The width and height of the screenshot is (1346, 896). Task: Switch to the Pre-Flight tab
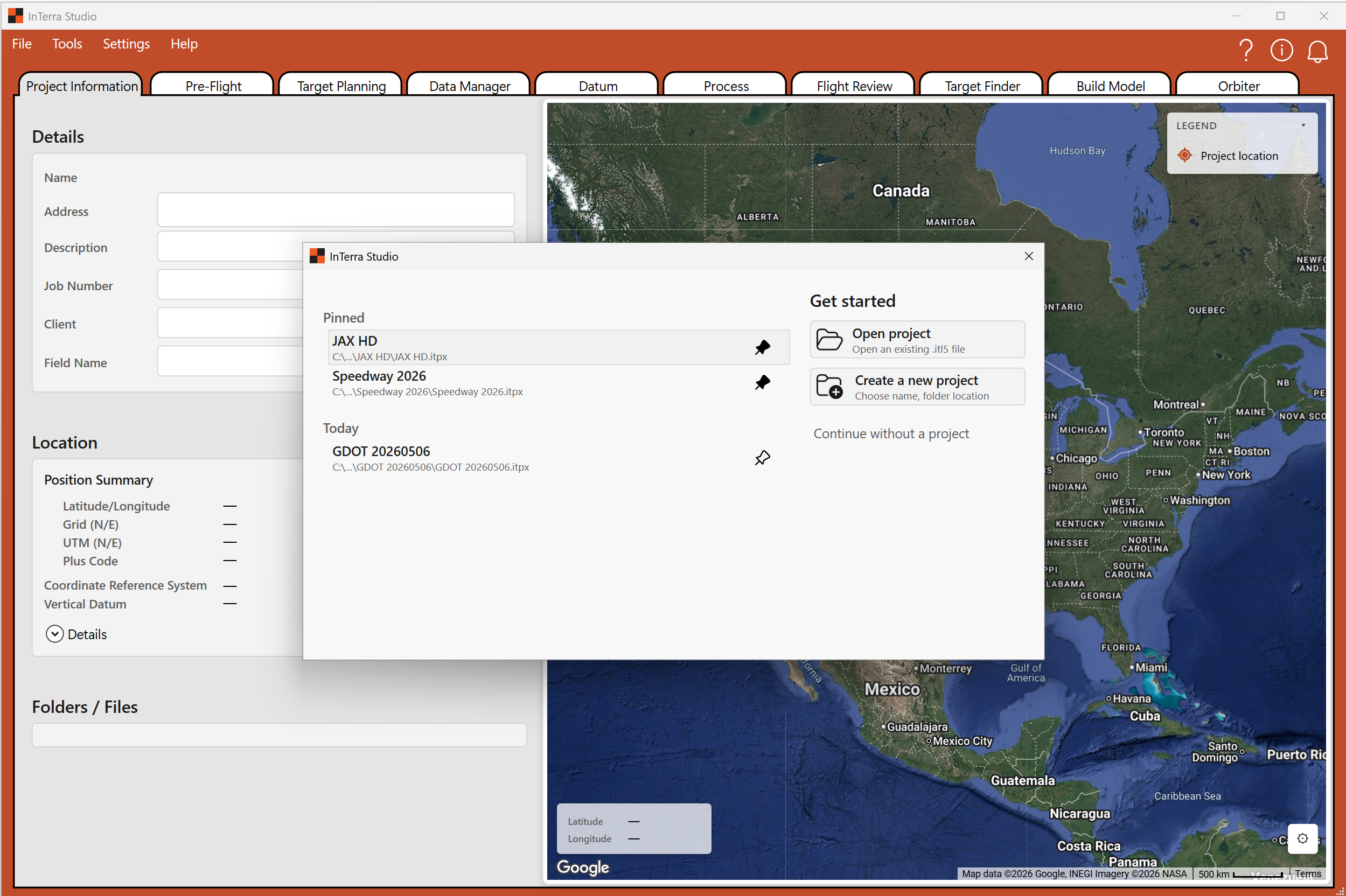(213, 85)
